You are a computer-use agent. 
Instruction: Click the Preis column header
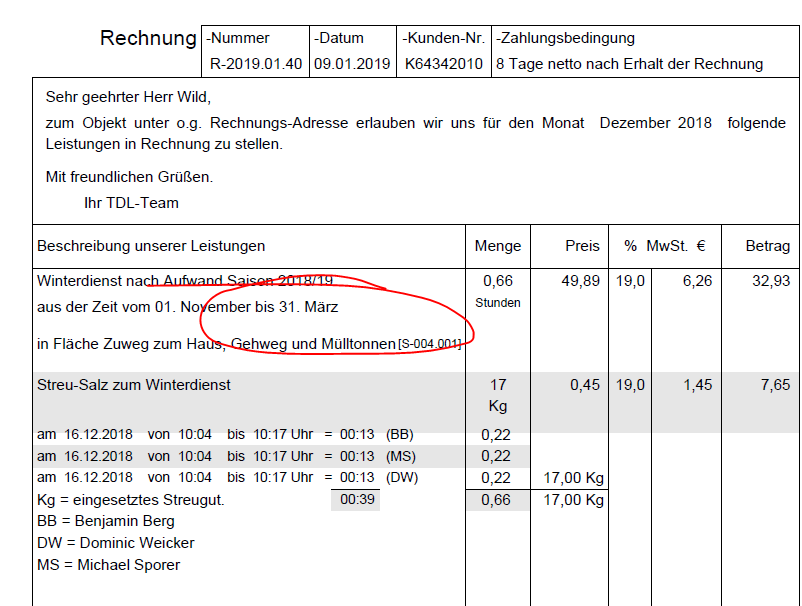pos(582,246)
